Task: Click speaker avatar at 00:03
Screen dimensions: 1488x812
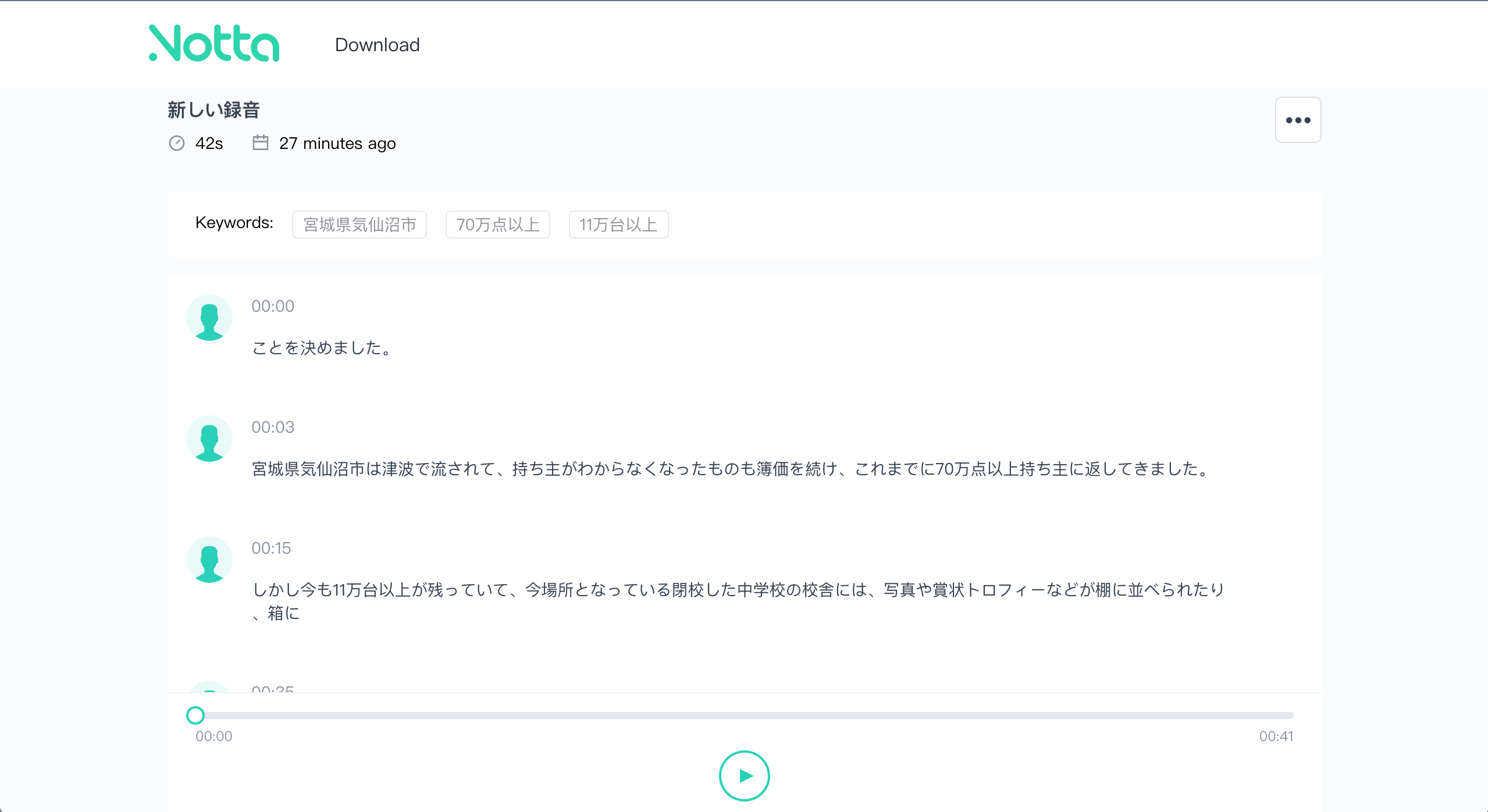Action: 209,439
